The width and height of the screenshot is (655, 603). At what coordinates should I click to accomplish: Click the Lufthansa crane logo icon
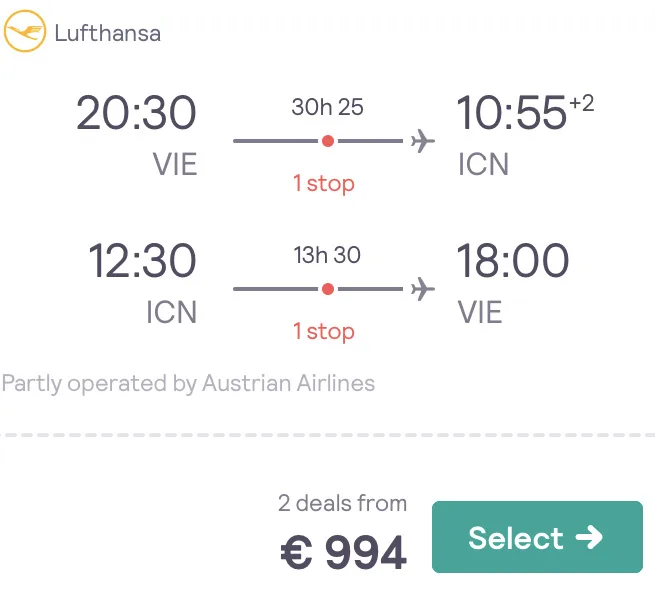(25, 31)
